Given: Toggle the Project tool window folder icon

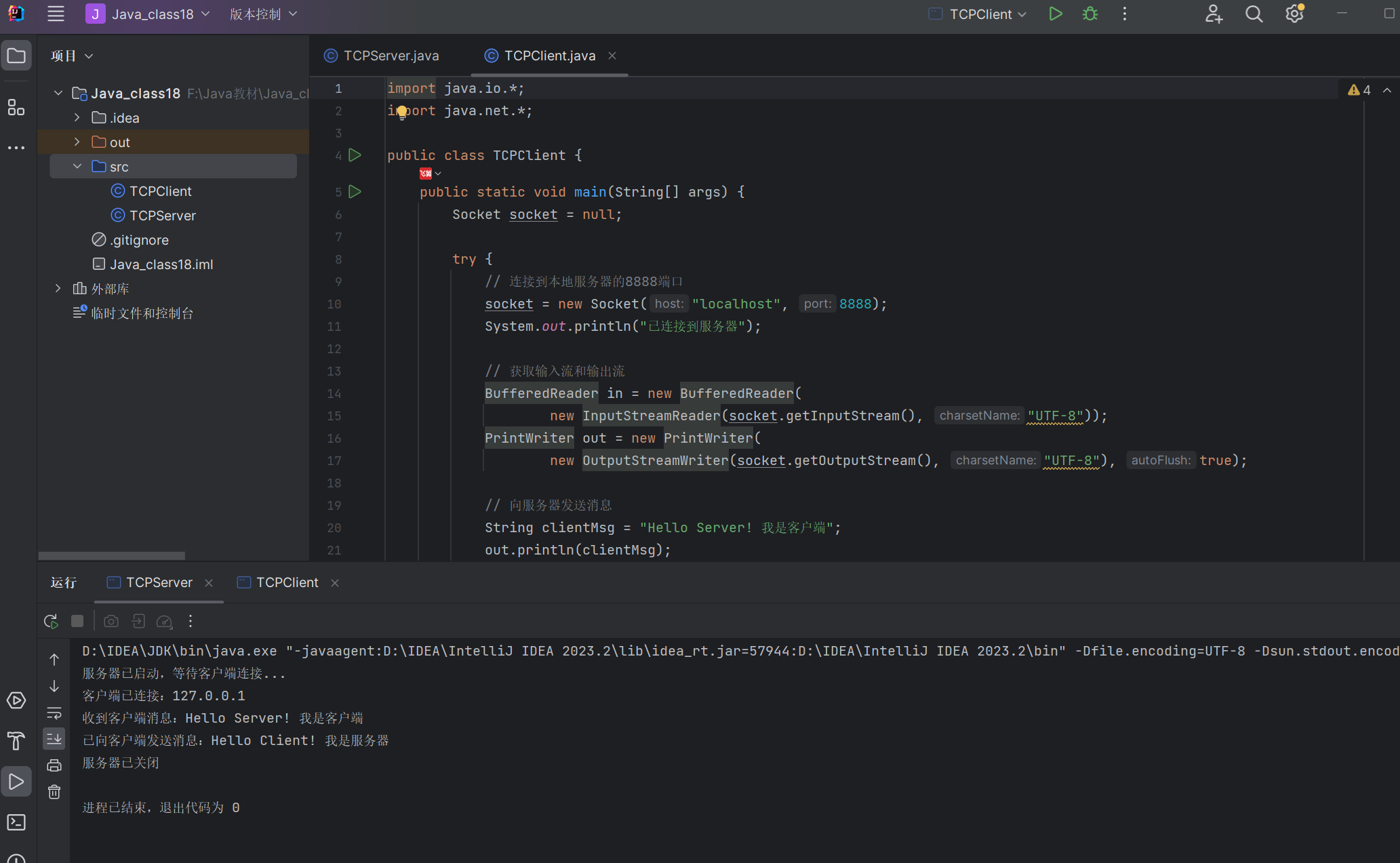Looking at the screenshot, I should [16, 56].
